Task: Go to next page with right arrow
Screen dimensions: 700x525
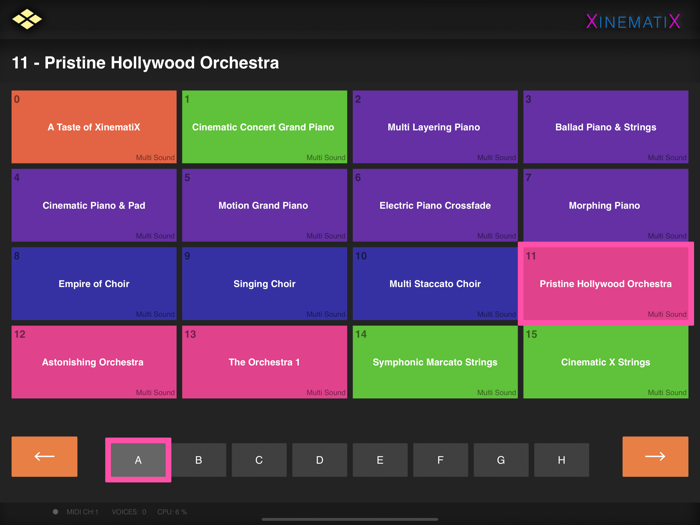Action: tap(655, 456)
